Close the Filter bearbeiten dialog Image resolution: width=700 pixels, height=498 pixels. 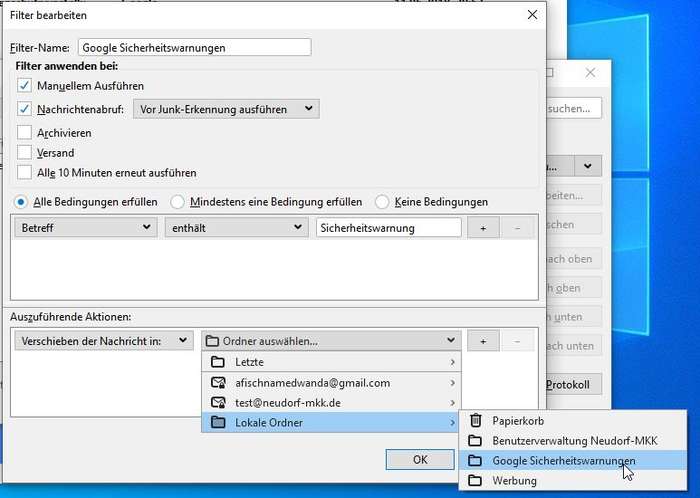pos(532,15)
